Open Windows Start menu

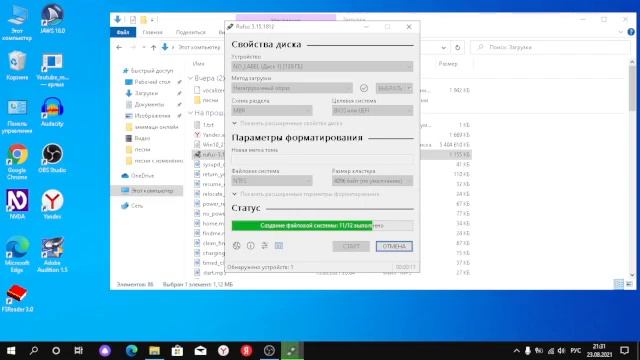coord(11,351)
